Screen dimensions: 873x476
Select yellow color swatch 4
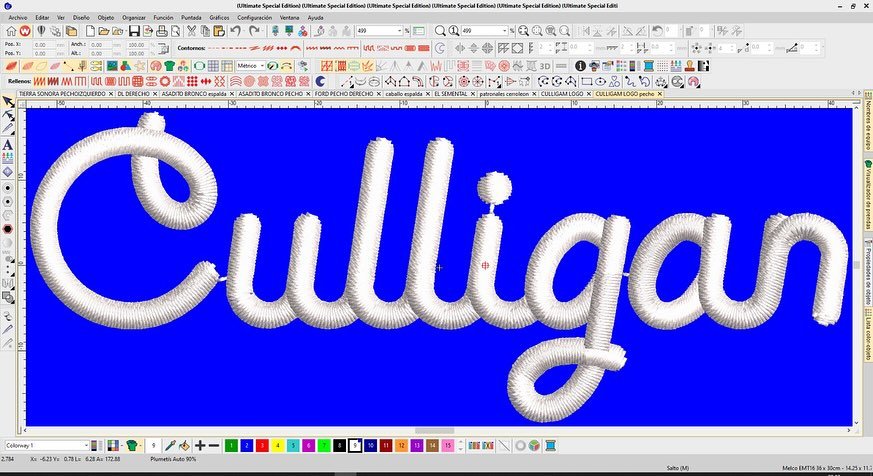coord(278,445)
